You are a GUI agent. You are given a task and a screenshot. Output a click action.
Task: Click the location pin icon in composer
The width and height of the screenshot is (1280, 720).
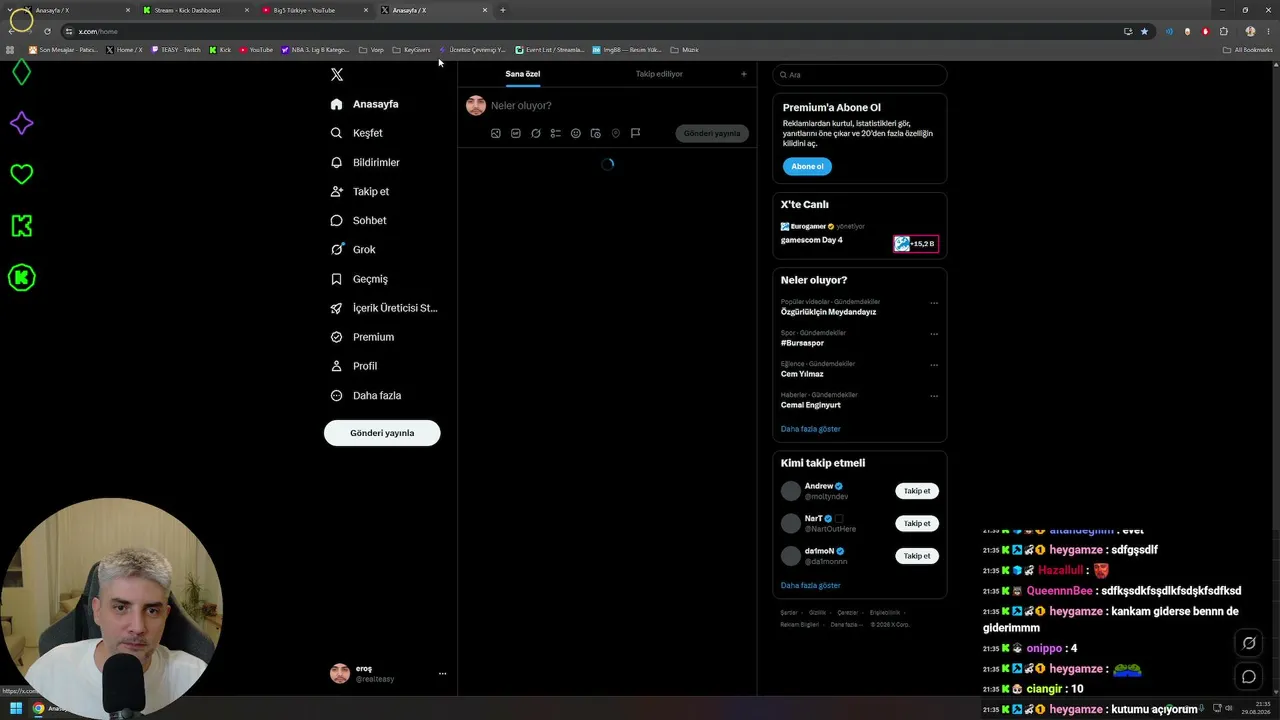615,133
